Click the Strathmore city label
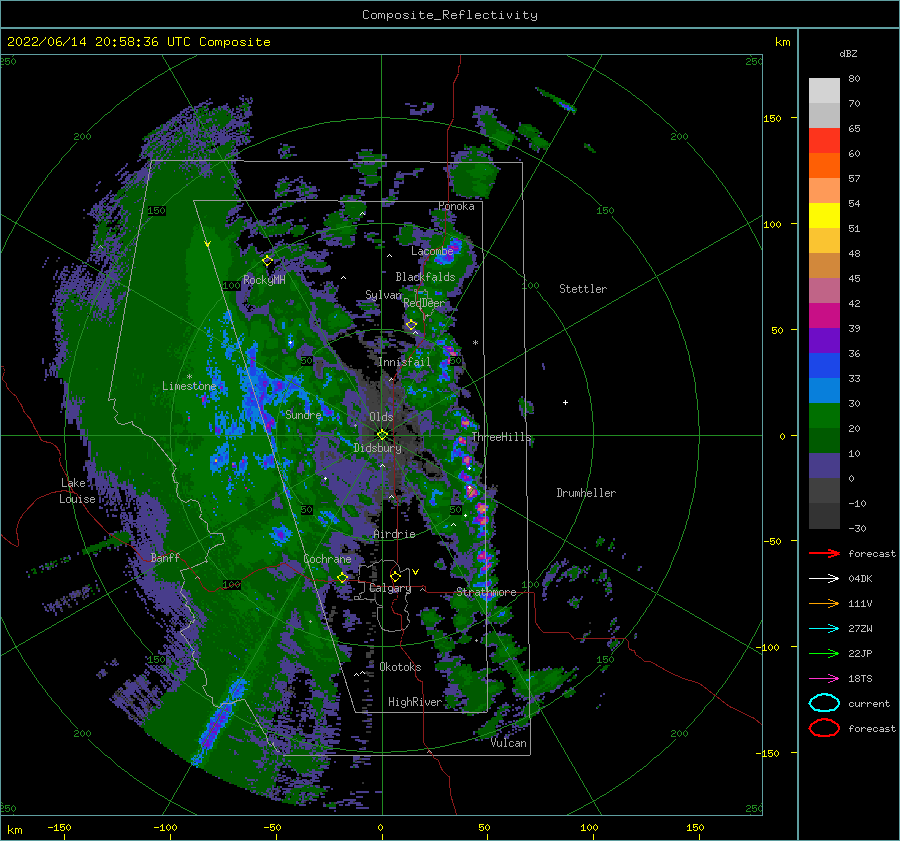Image resolution: width=900 pixels, height=841 pixels. tap(486, 592)
